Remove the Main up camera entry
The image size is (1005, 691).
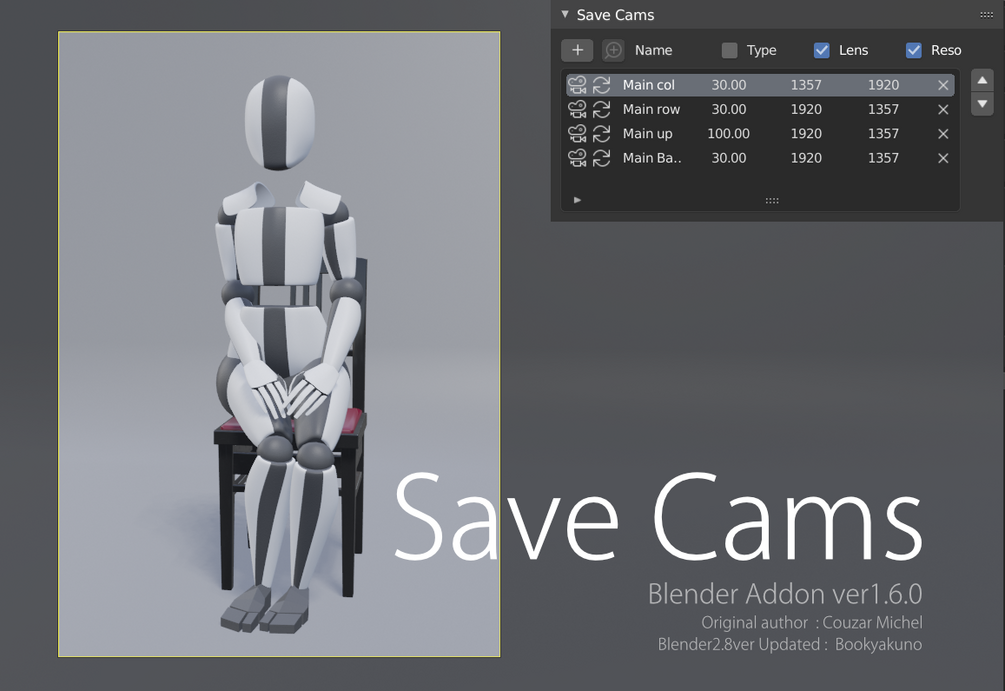coord(943,133)
